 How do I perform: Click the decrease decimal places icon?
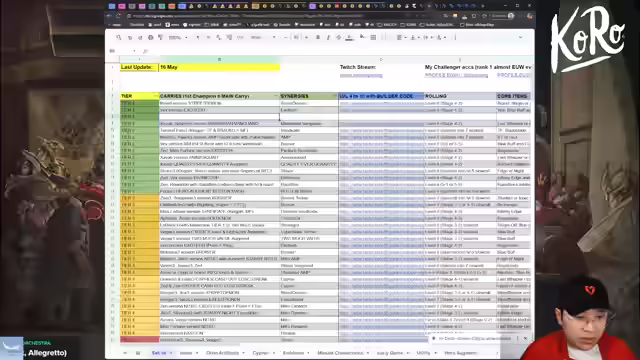(x=218, y=37)
